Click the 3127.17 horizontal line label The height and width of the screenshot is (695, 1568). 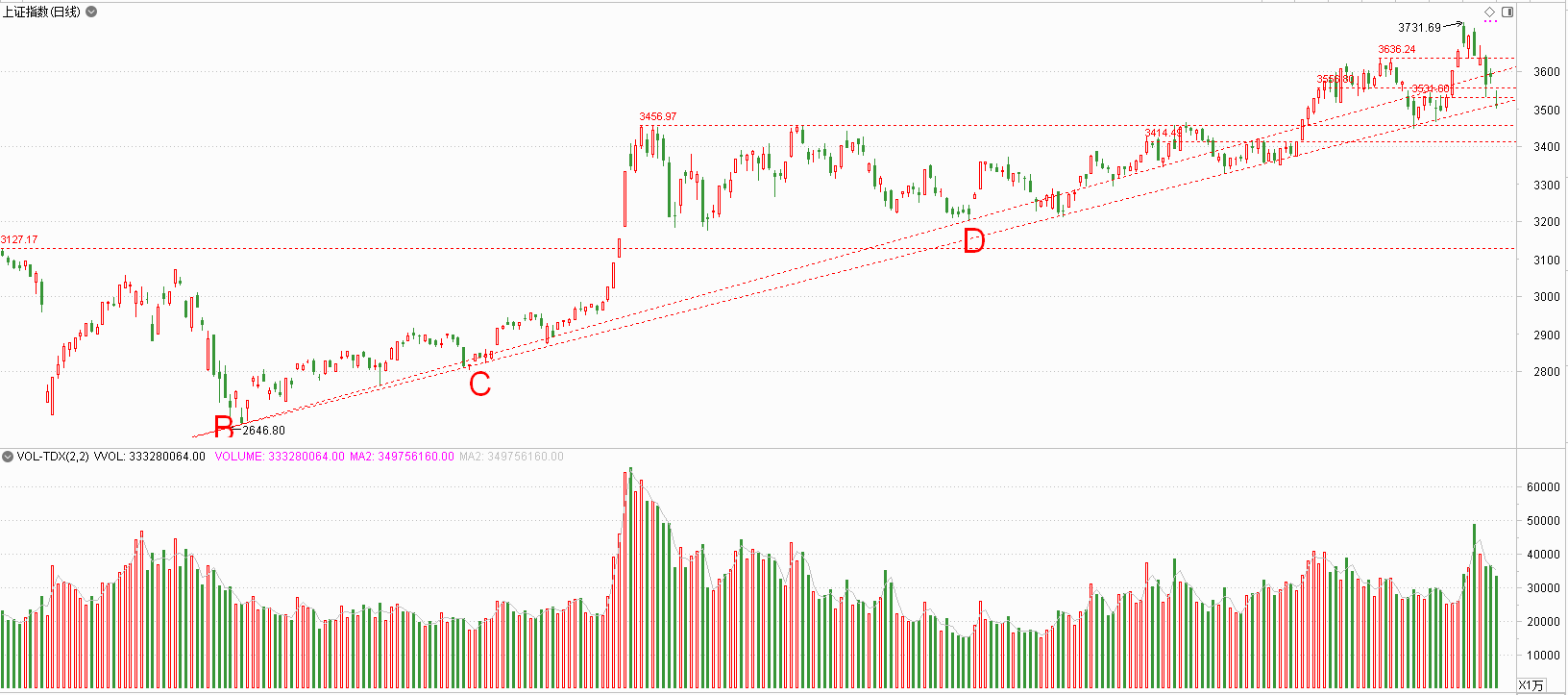[x=19, y=239]
